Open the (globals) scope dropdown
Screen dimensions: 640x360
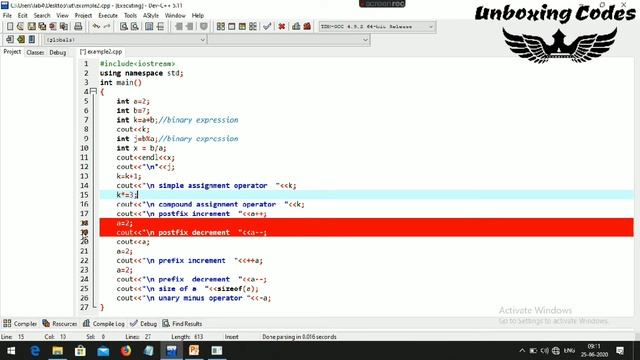(x=125, y=40)
